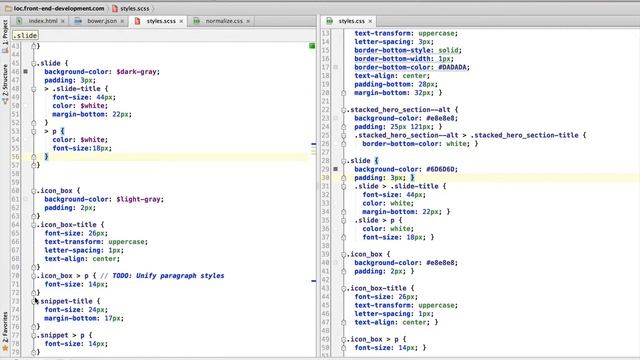The width and height of the screenshot is (640, 360).
Task: Click the #DADADA color gutter swatch
Action: [336, 67]
